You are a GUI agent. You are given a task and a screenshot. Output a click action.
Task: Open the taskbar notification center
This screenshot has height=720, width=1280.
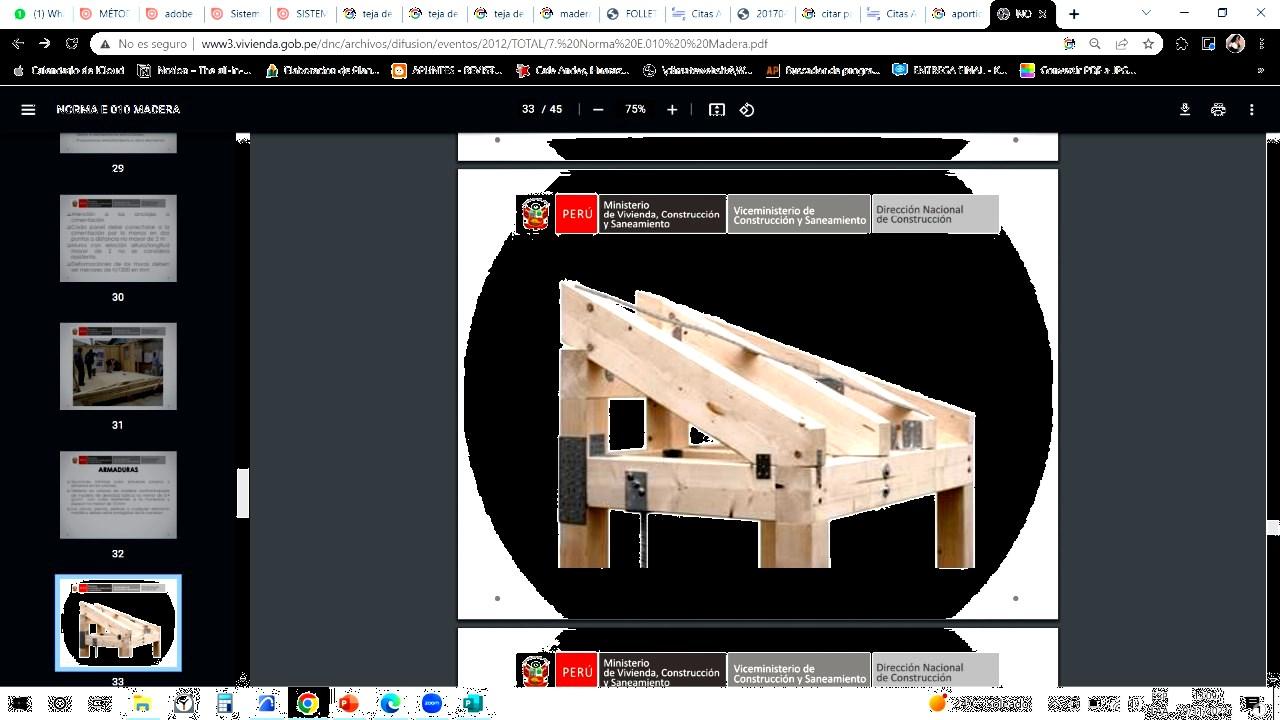pos(1251,704)
